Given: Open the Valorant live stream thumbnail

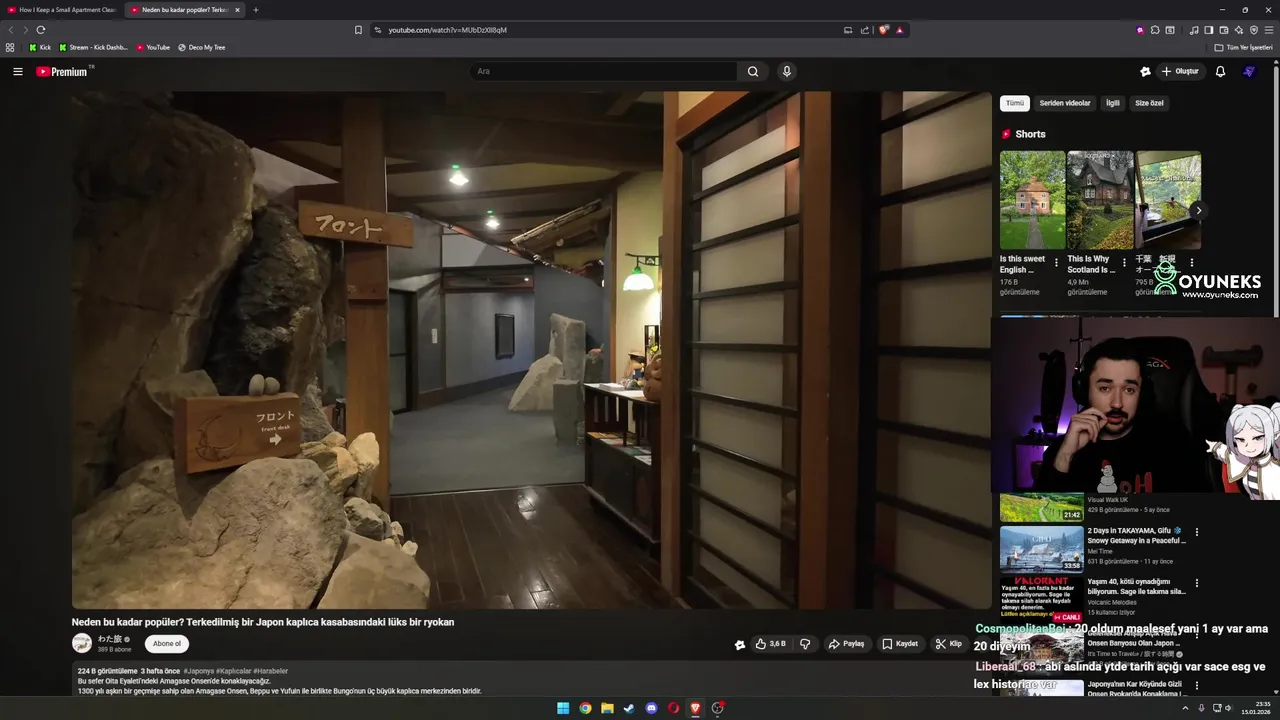Looking at the screenshot, I should [x=1042, y=598].
